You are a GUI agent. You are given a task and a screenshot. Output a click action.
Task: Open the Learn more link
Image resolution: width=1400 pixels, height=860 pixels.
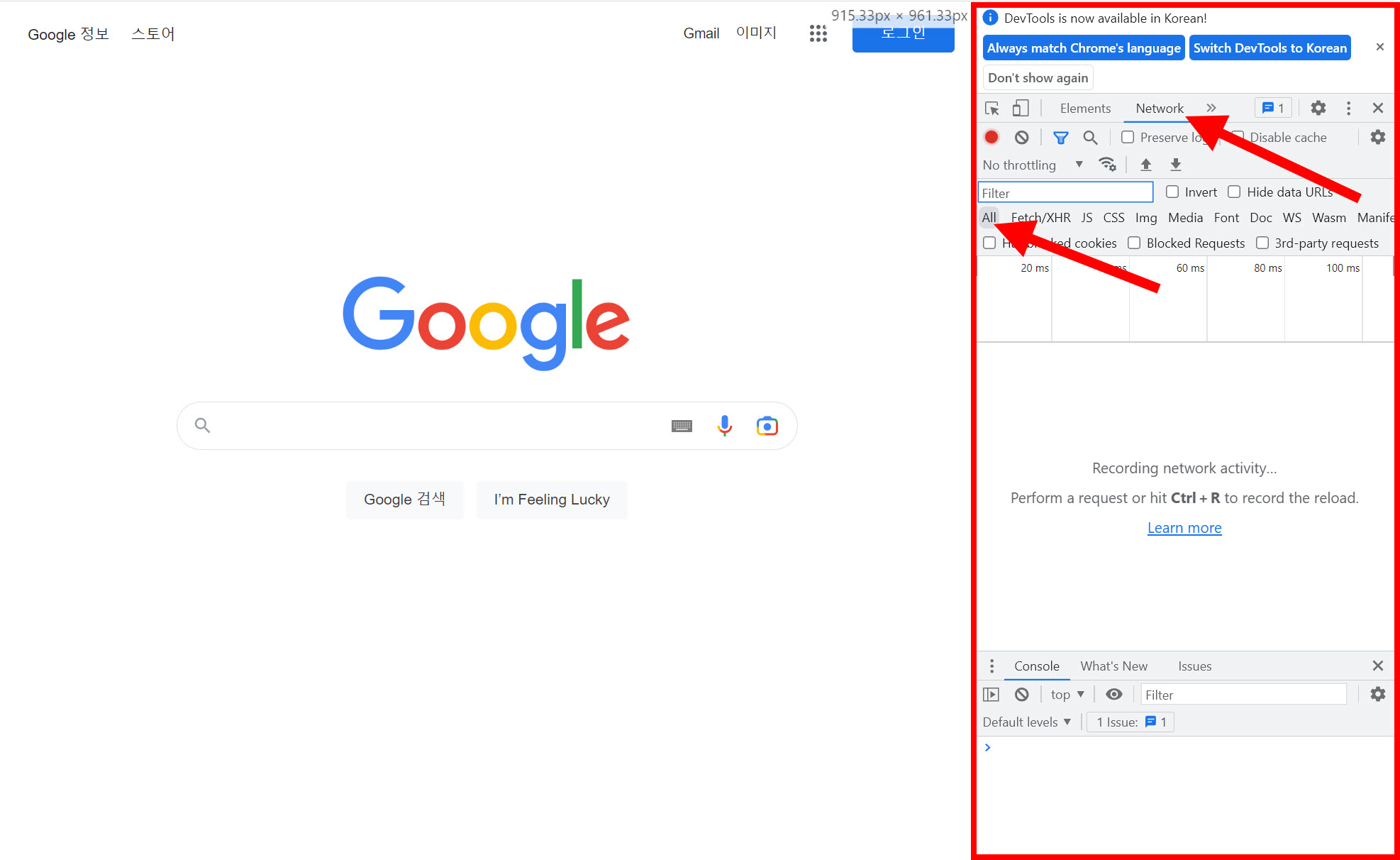[1184, 528]
